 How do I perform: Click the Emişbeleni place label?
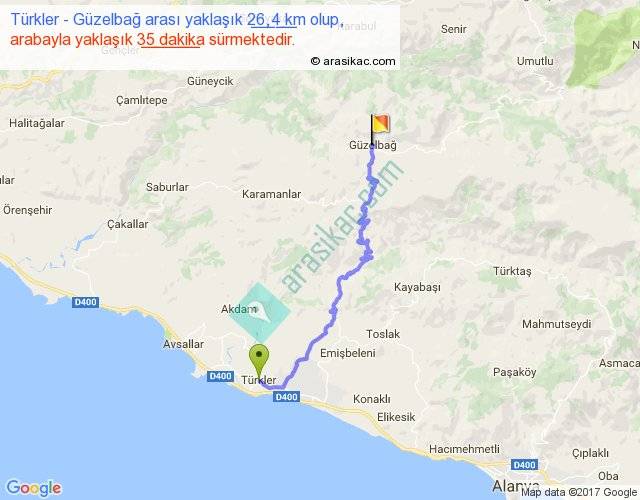coord(347,353)
